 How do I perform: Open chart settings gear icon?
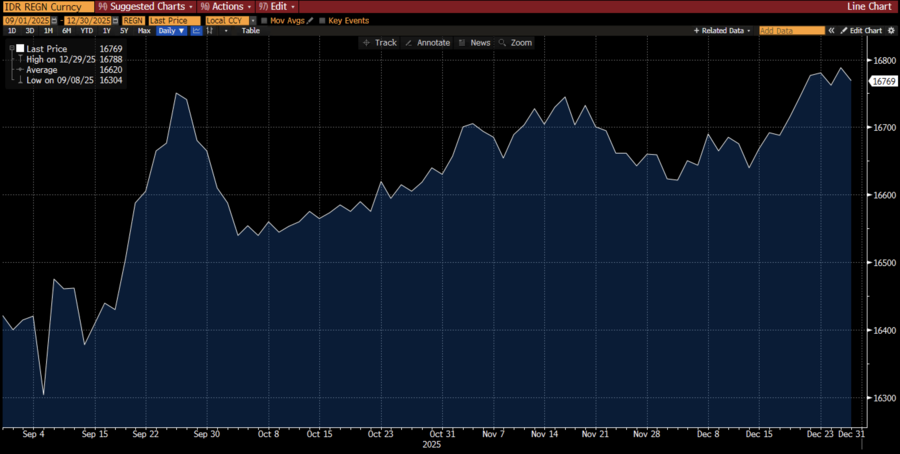(891, 31)
